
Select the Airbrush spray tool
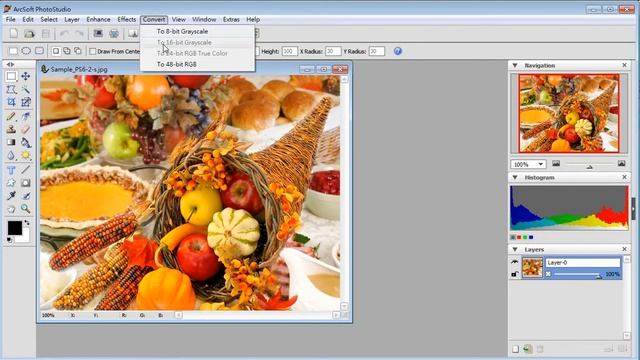26,116
